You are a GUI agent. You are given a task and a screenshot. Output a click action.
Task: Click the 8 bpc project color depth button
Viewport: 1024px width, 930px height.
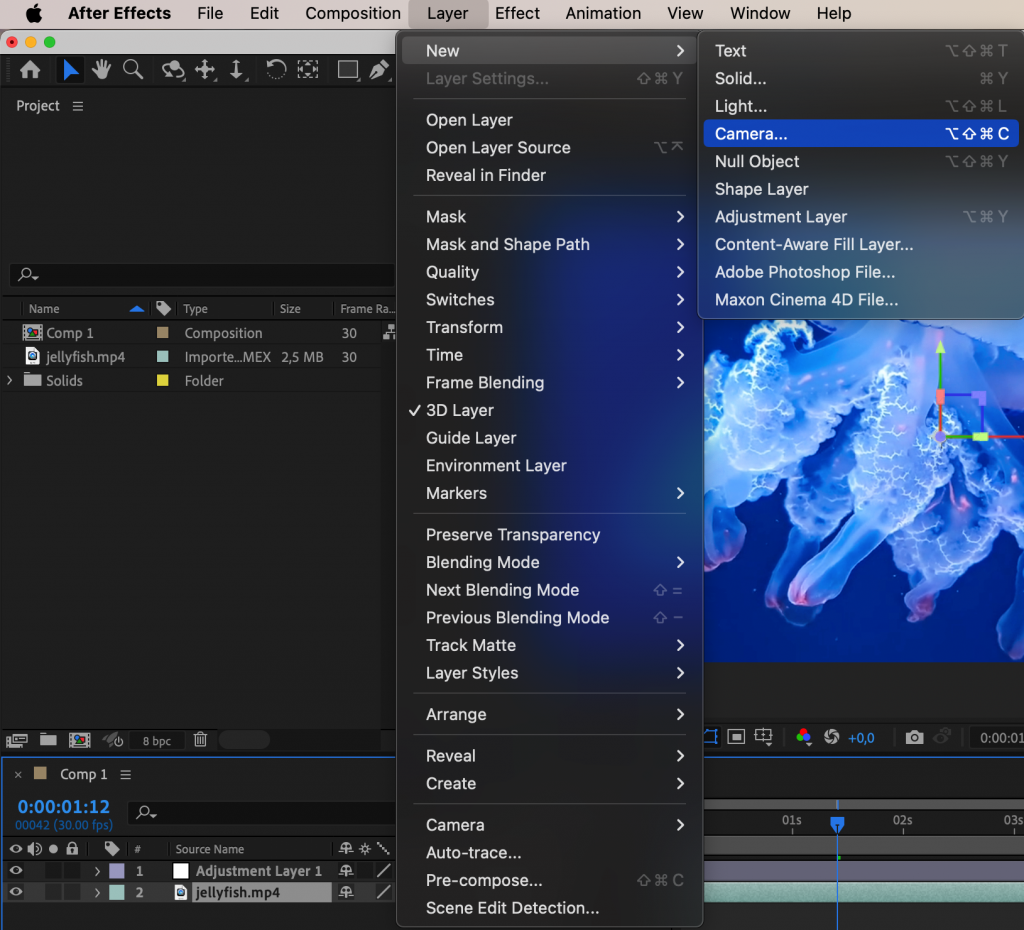[155, 740]
